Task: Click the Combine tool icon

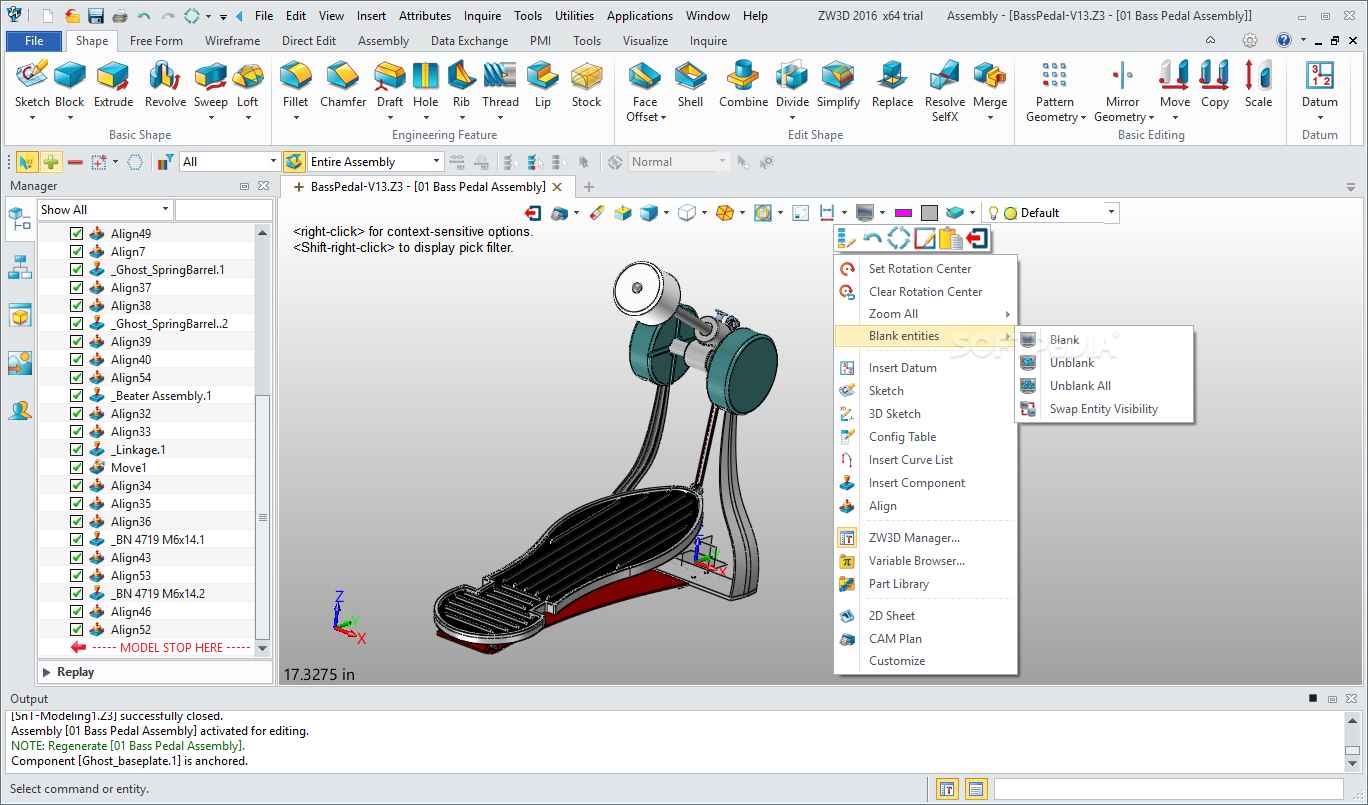Action: point(743,84)
